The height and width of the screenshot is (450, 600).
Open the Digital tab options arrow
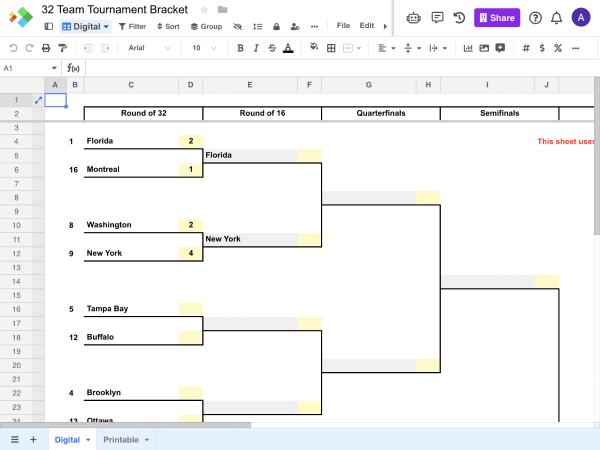point(88,440)
